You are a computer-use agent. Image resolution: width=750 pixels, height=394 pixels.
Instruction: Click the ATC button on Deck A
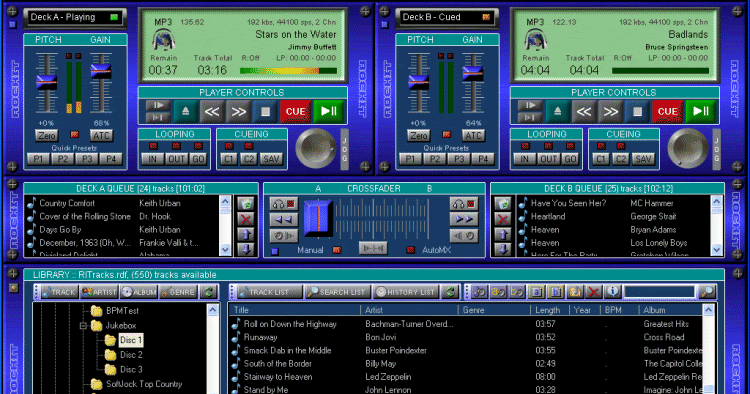[101, 136]
